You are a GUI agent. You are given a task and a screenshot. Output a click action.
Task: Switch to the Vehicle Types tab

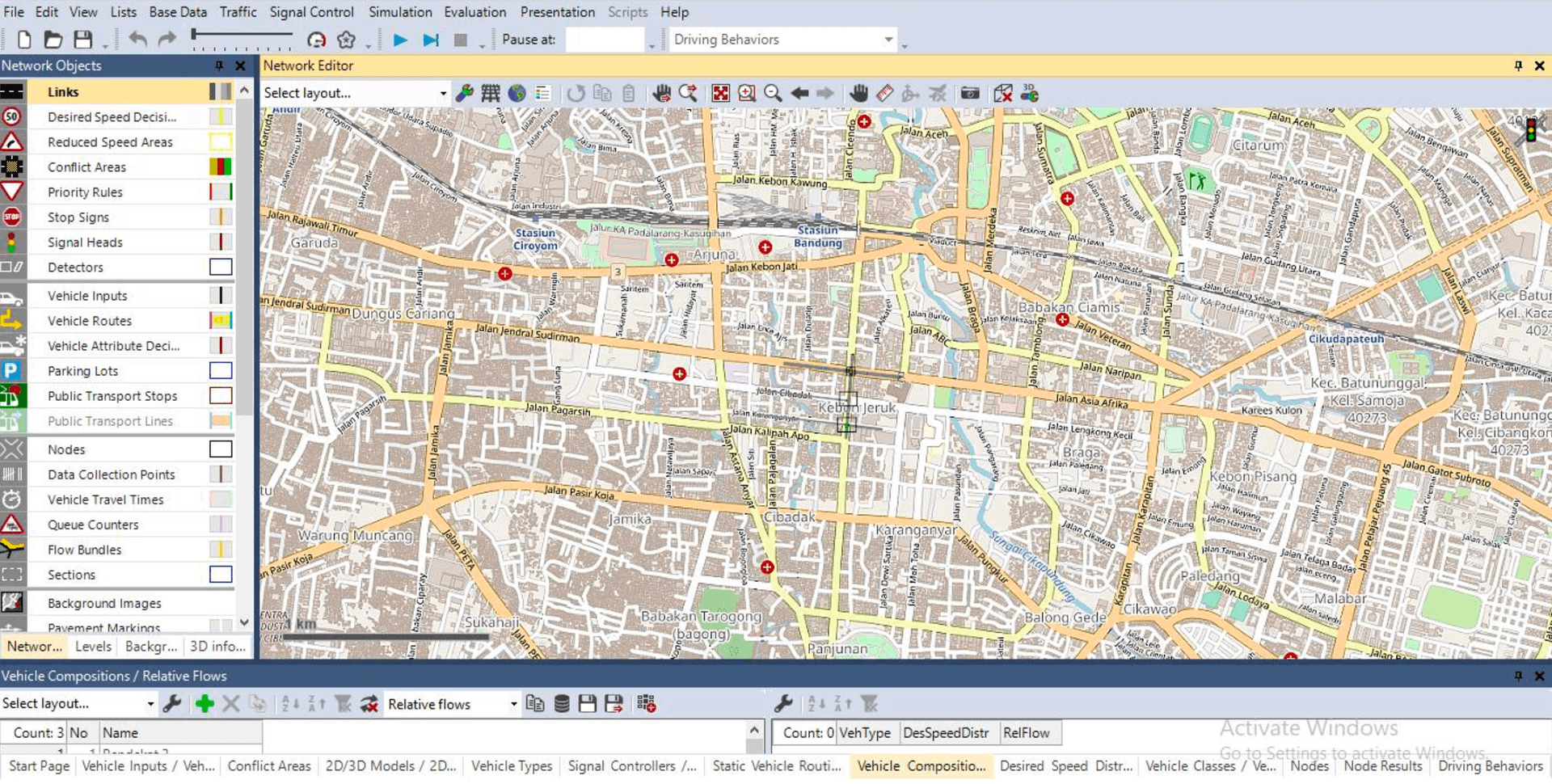[x=511, y=766]
